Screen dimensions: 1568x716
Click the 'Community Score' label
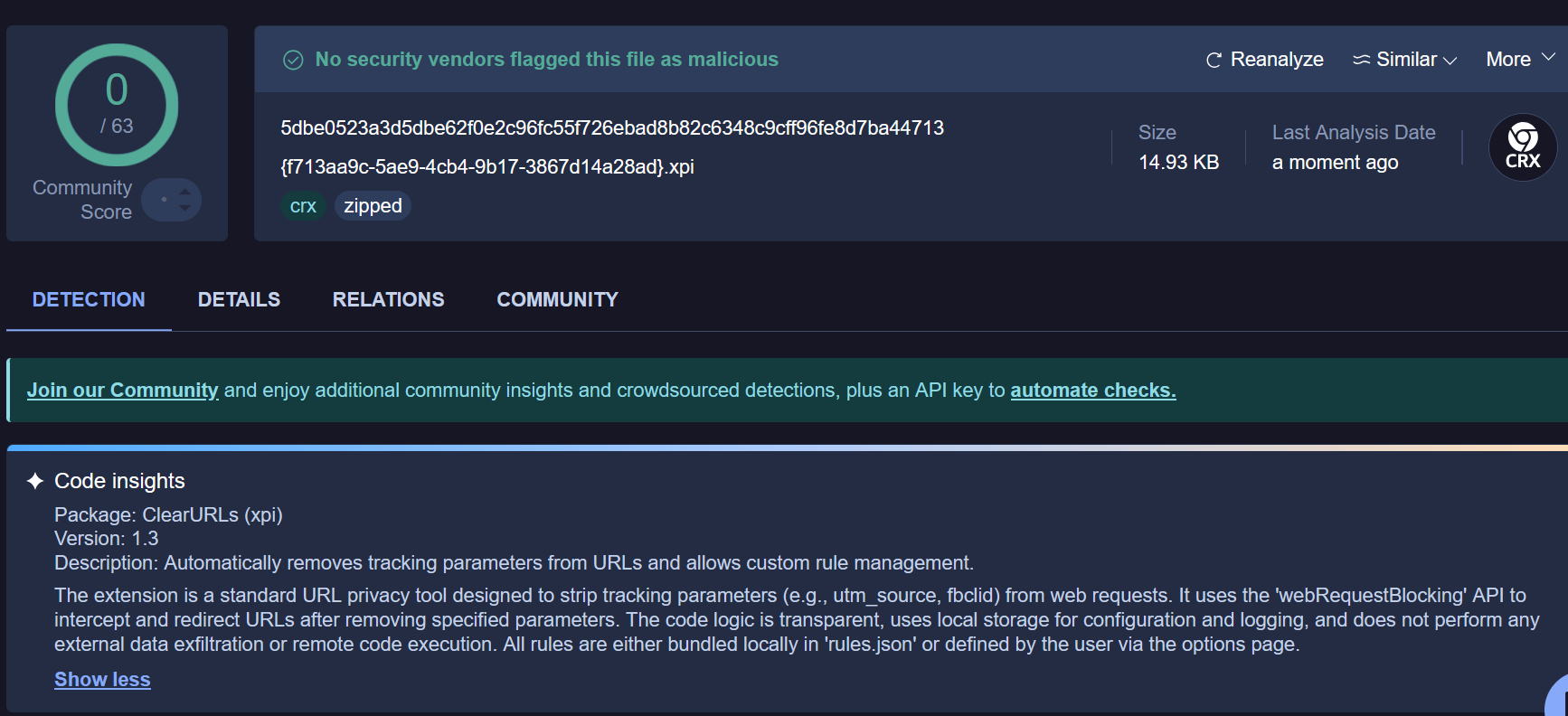point(82,200)
